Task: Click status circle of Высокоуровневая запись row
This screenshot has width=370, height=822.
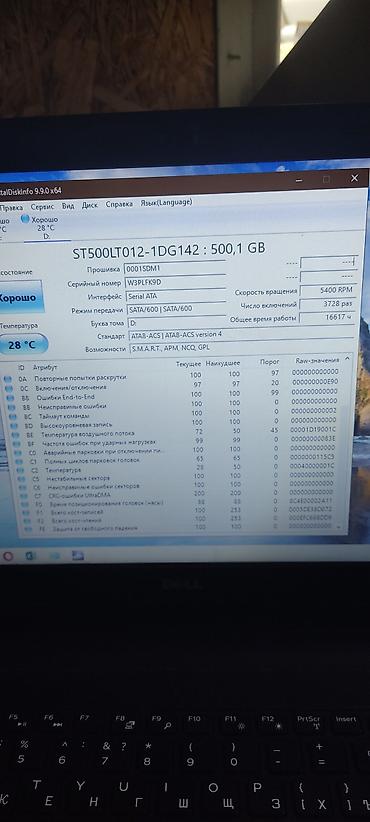Action: [x=13, y=425]
